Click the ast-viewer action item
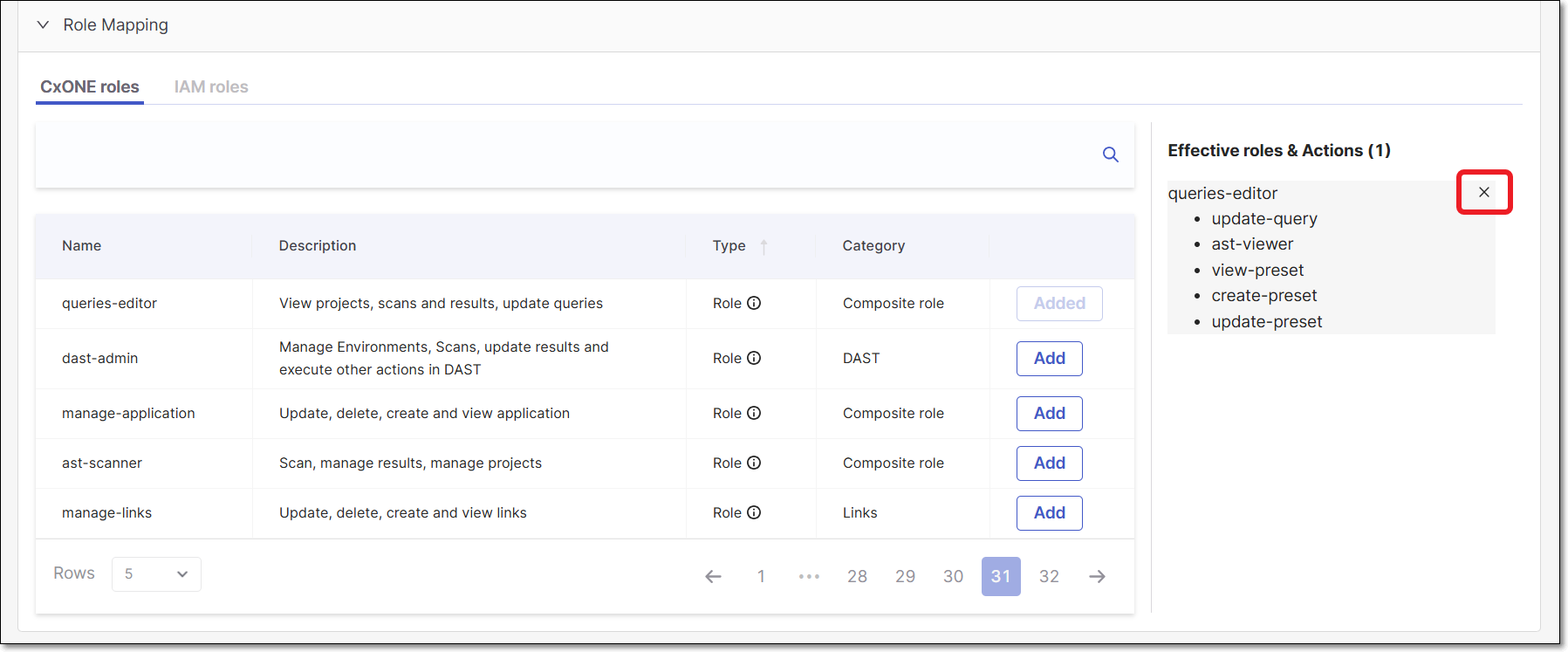Viewport: 1568px width, 652px height. (x=1252, y=244)
